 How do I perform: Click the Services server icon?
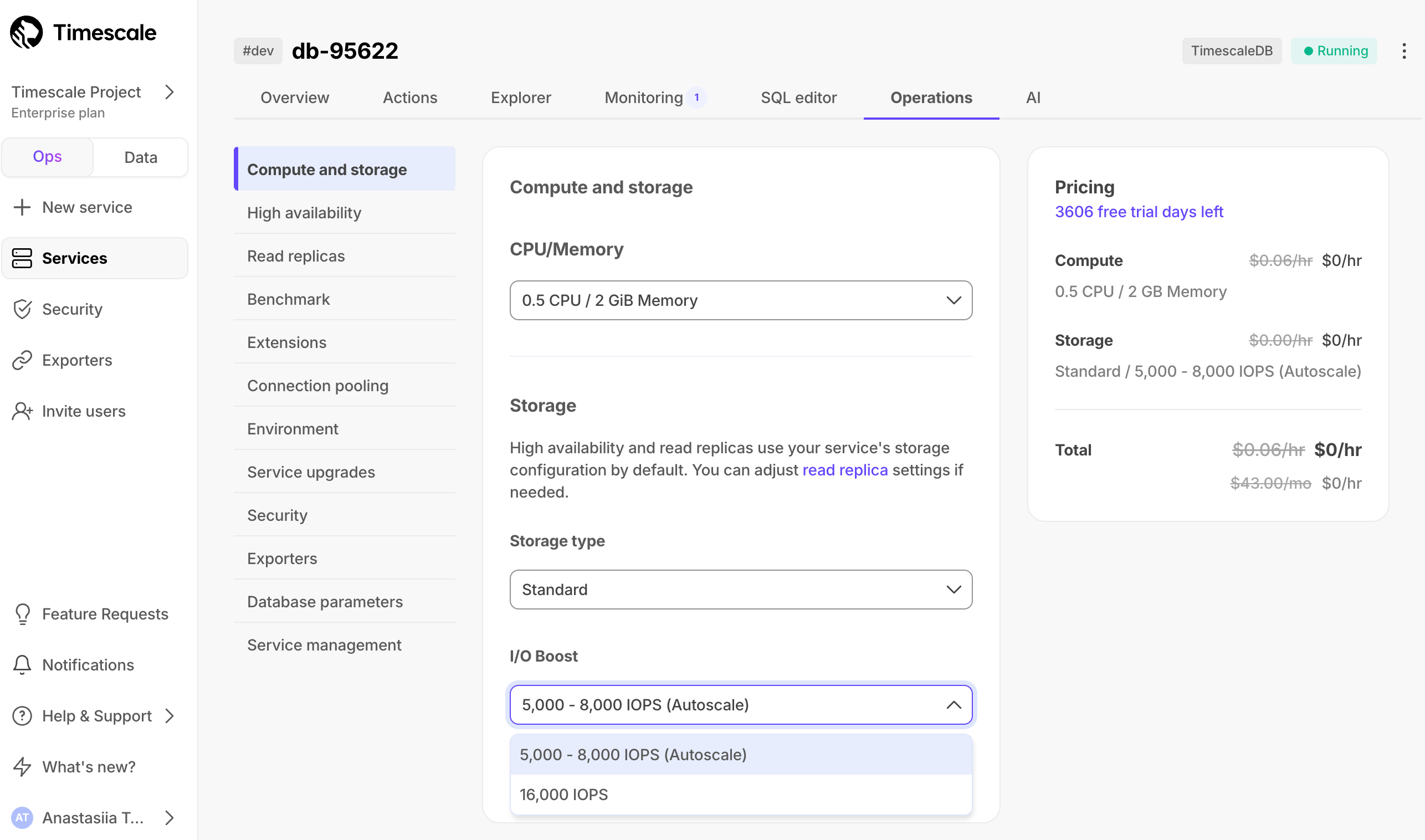(x=22, y=258)
